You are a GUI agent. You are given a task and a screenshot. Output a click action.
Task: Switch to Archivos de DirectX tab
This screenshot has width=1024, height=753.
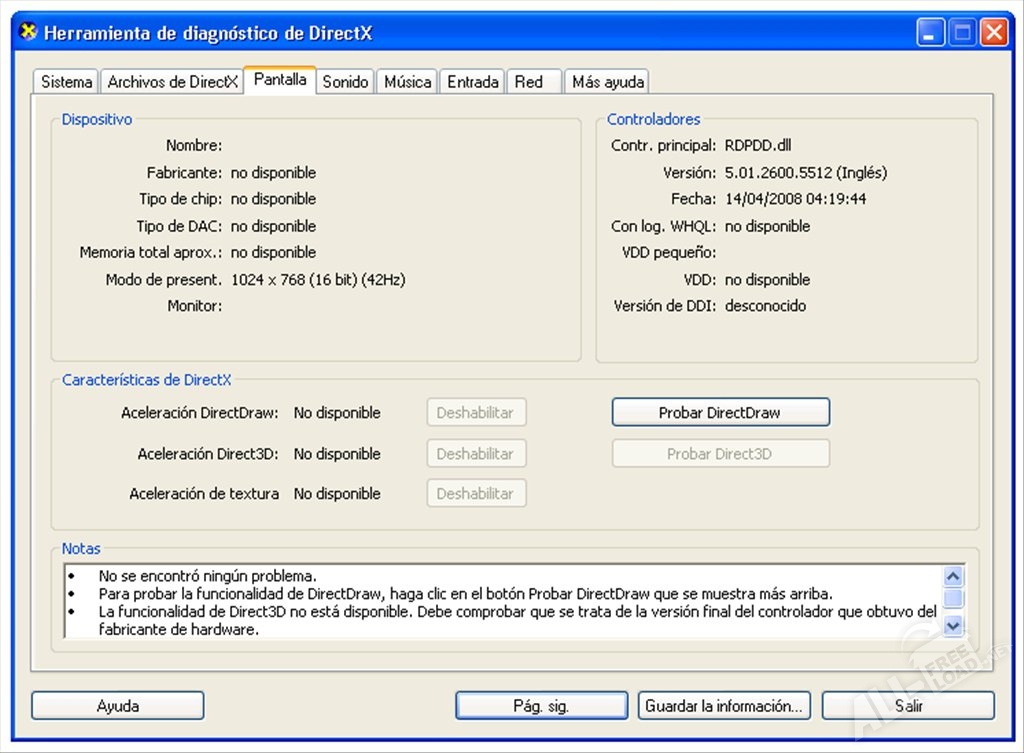pyautogui.click(x=172, y=82)
